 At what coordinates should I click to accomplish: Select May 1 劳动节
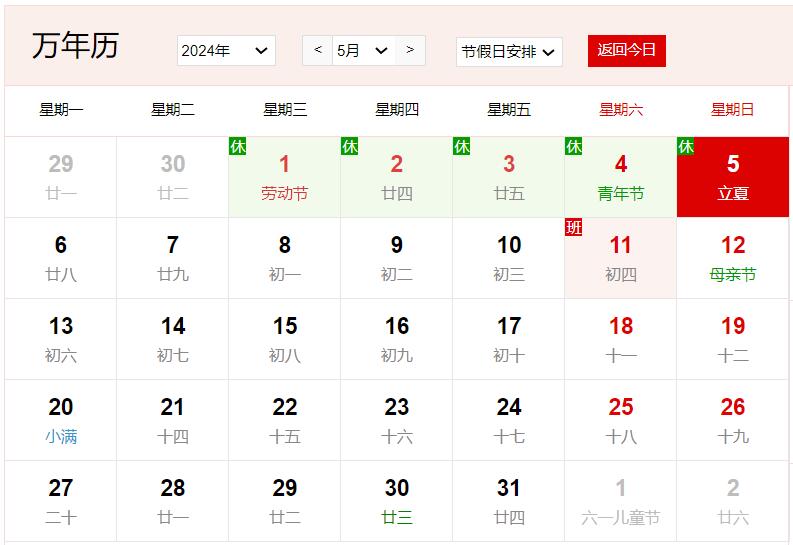(284, 177)
